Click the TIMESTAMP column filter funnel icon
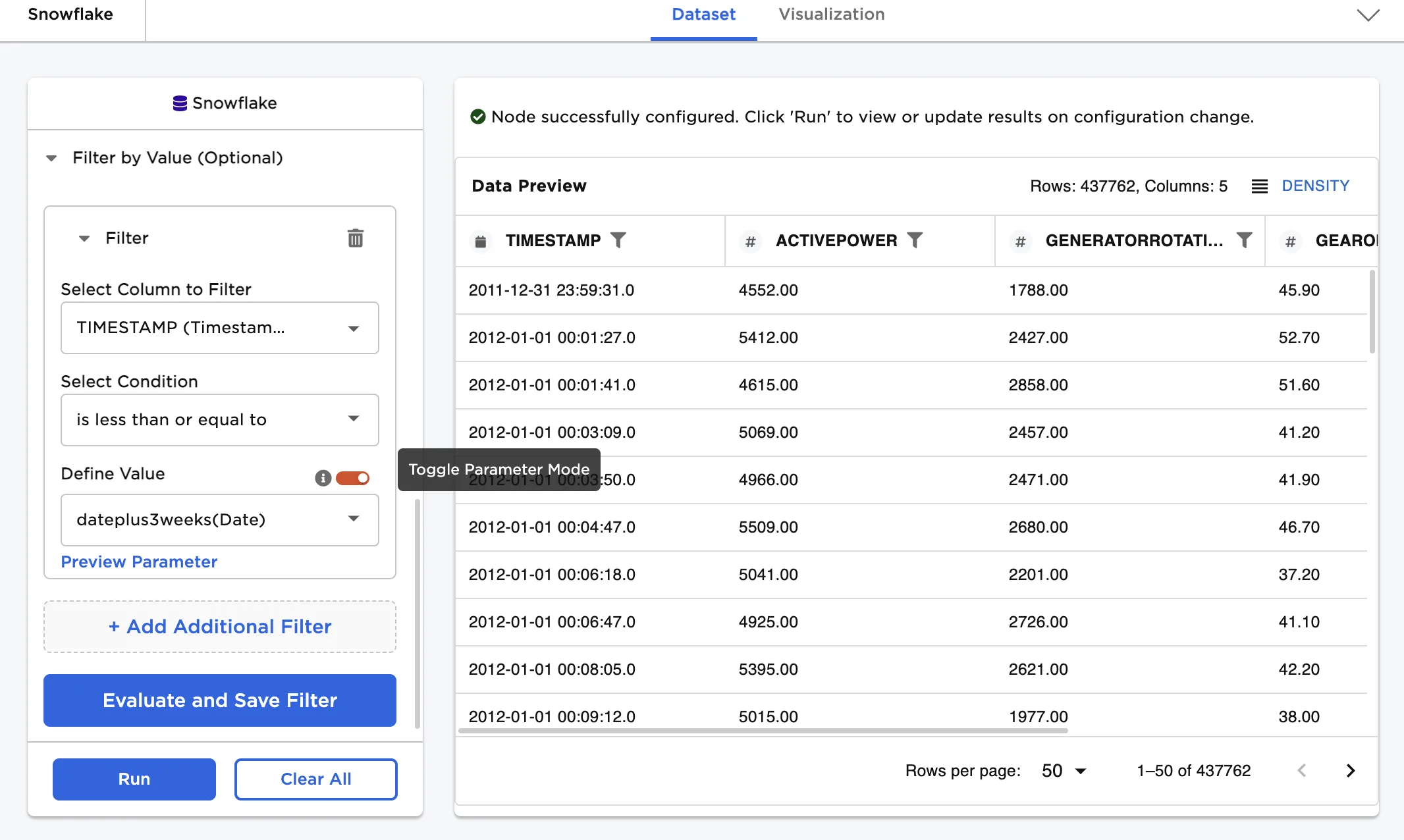Image resolution: width=1404 pixels, height=840 pixels. [618, 240]
